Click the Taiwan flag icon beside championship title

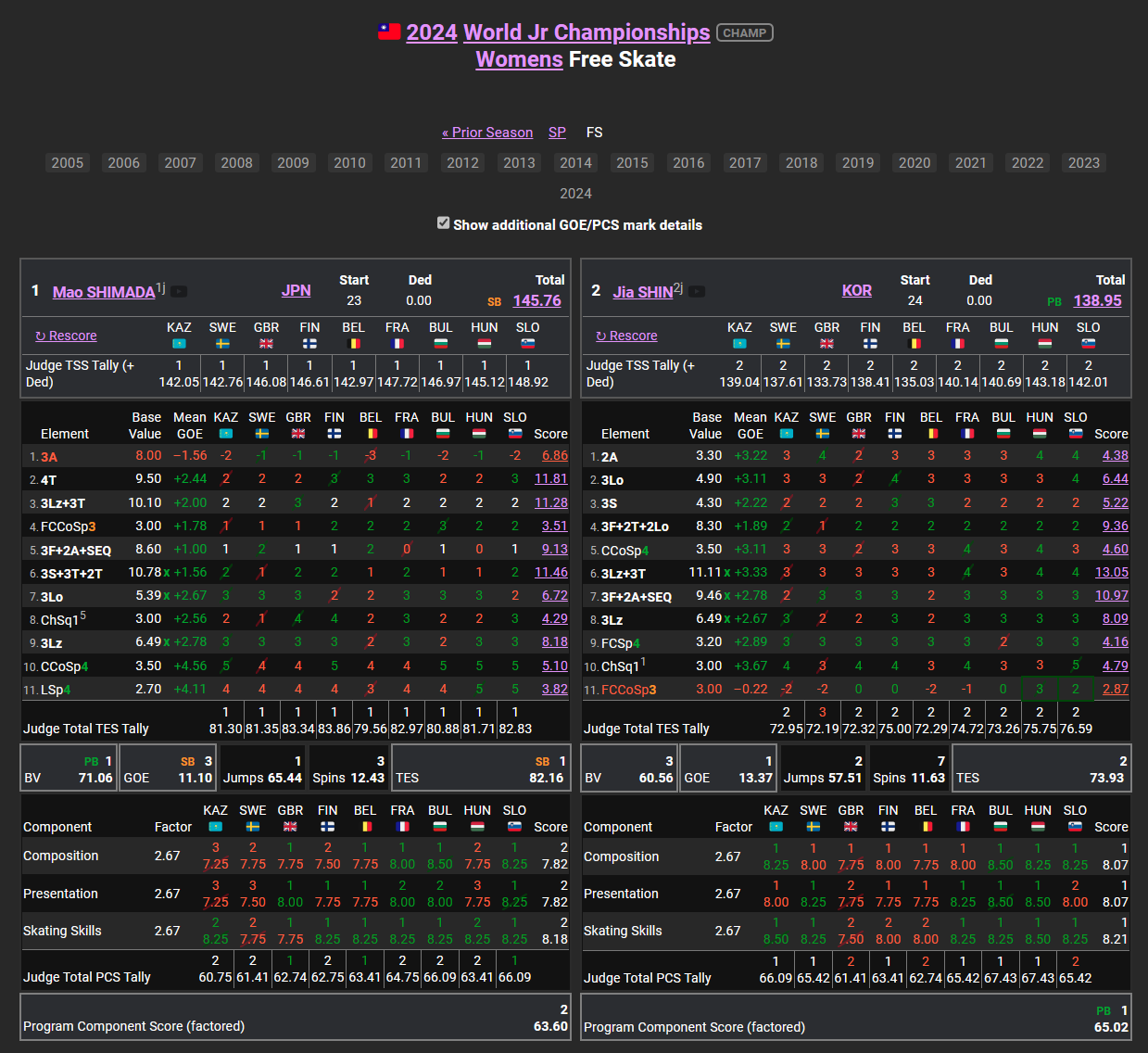pos(389,32)
